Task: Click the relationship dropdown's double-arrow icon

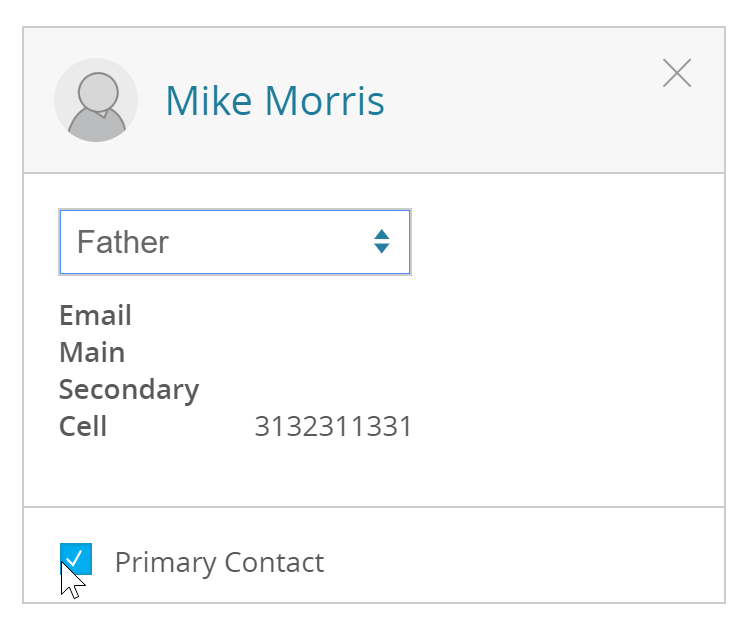Action: click(x=382, y=242)
